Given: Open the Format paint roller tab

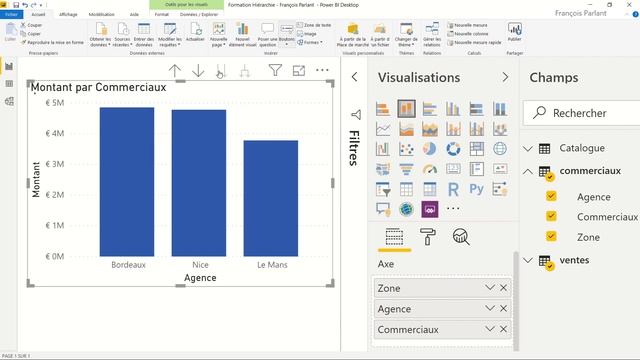Looking at the screenshot, I should click(427, 237).
